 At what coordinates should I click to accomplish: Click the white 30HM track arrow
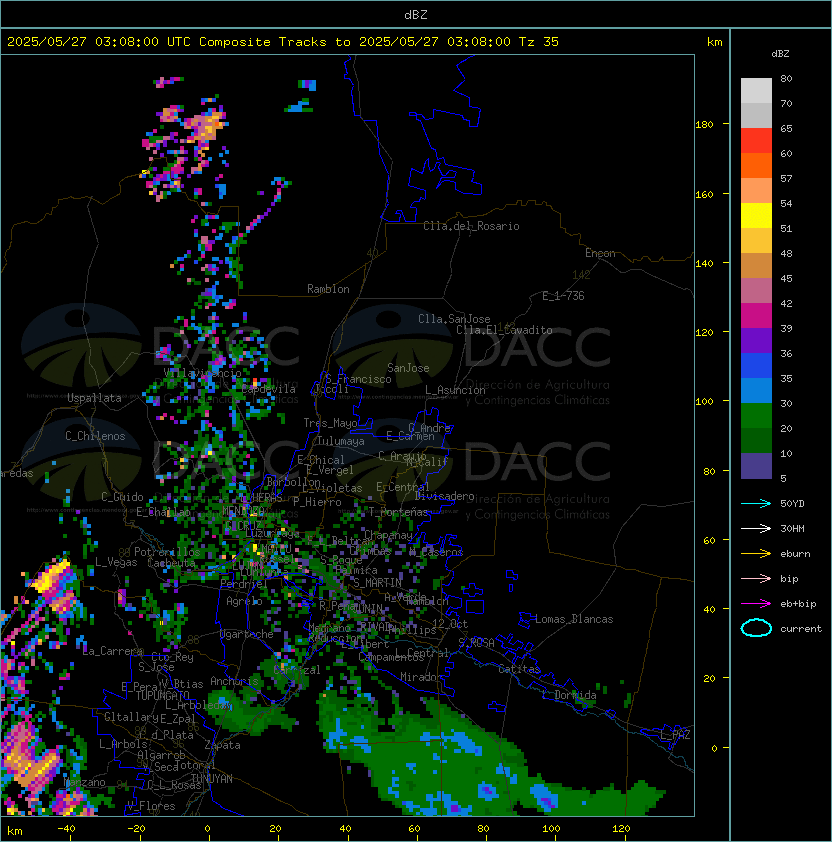(756, 528)
